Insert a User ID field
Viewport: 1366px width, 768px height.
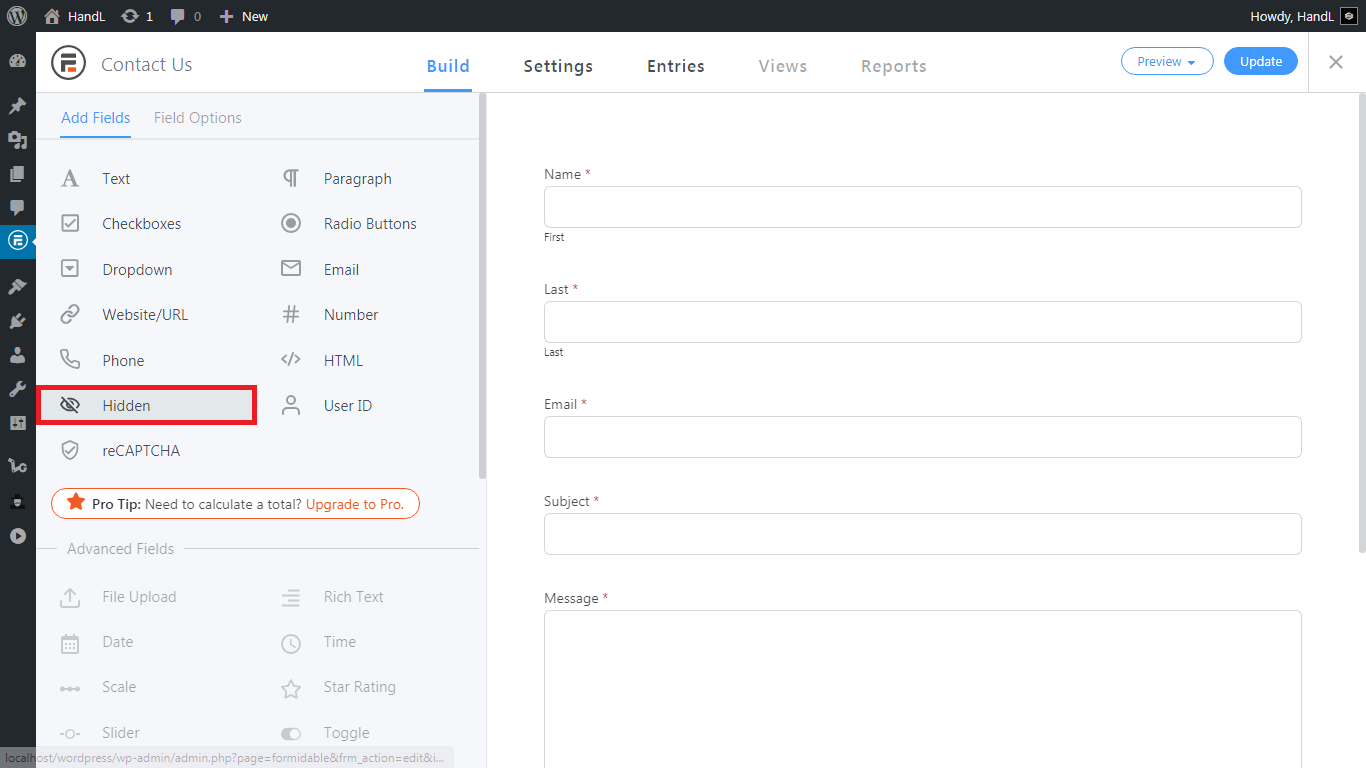347,406
